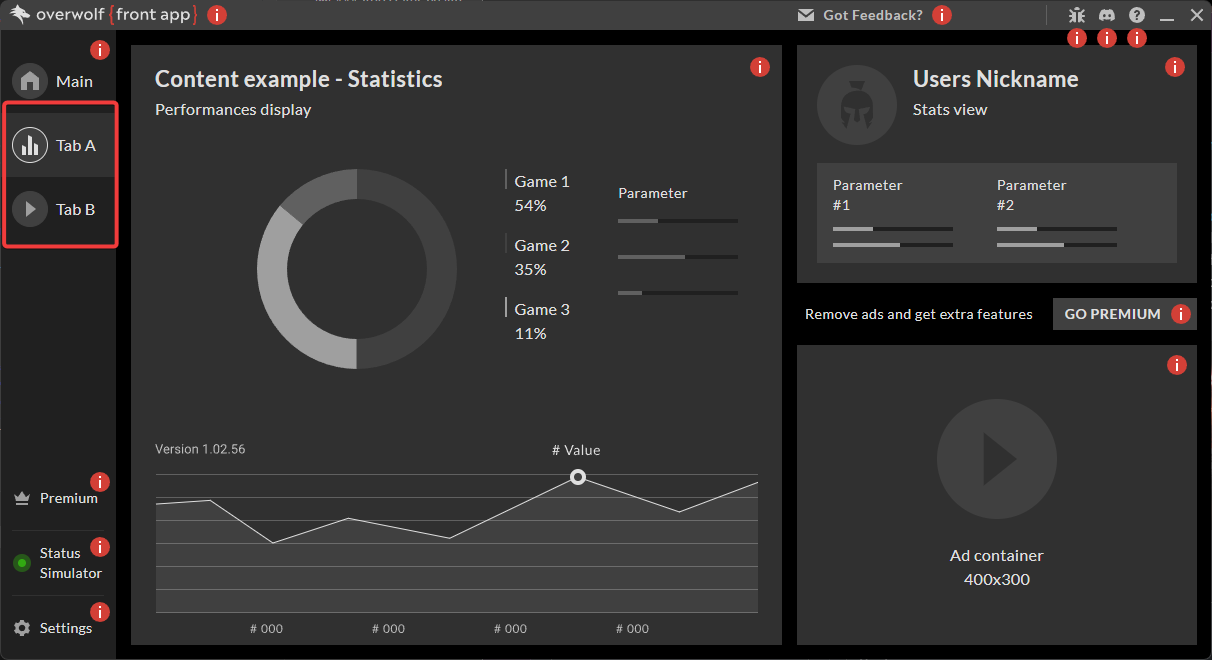Click the user helmet avatar icon
The width and height of the screenshot is (1212, 660).
pyautogui.click(x=857, y=105)
